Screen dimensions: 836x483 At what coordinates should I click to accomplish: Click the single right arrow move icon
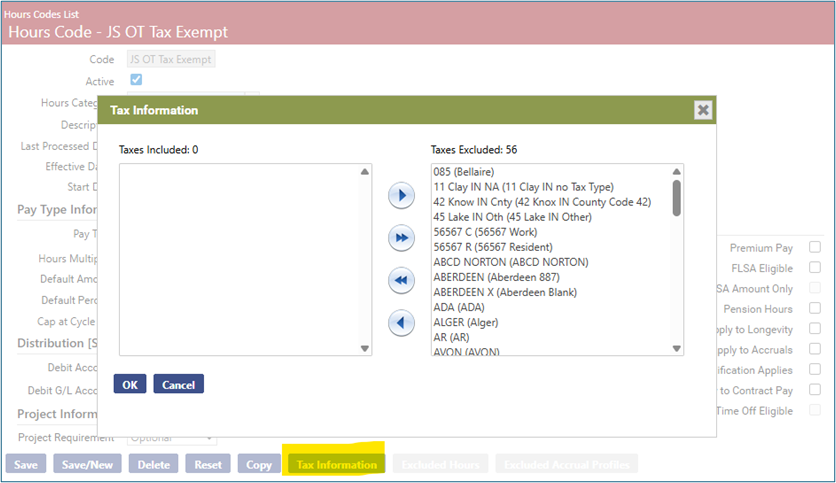(x=401, y=196)
